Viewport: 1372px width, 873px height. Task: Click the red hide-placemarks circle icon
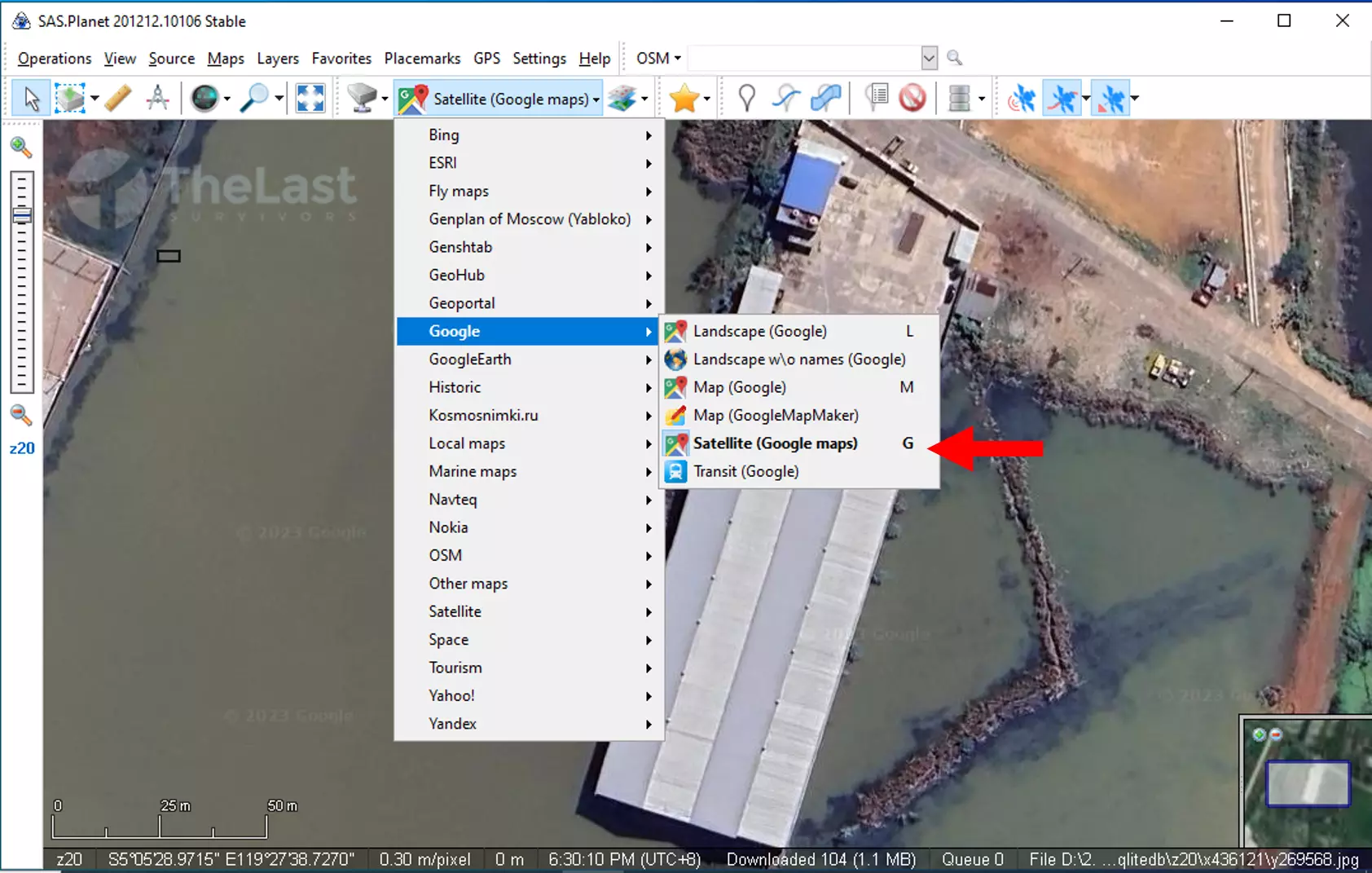pos(912,99)
